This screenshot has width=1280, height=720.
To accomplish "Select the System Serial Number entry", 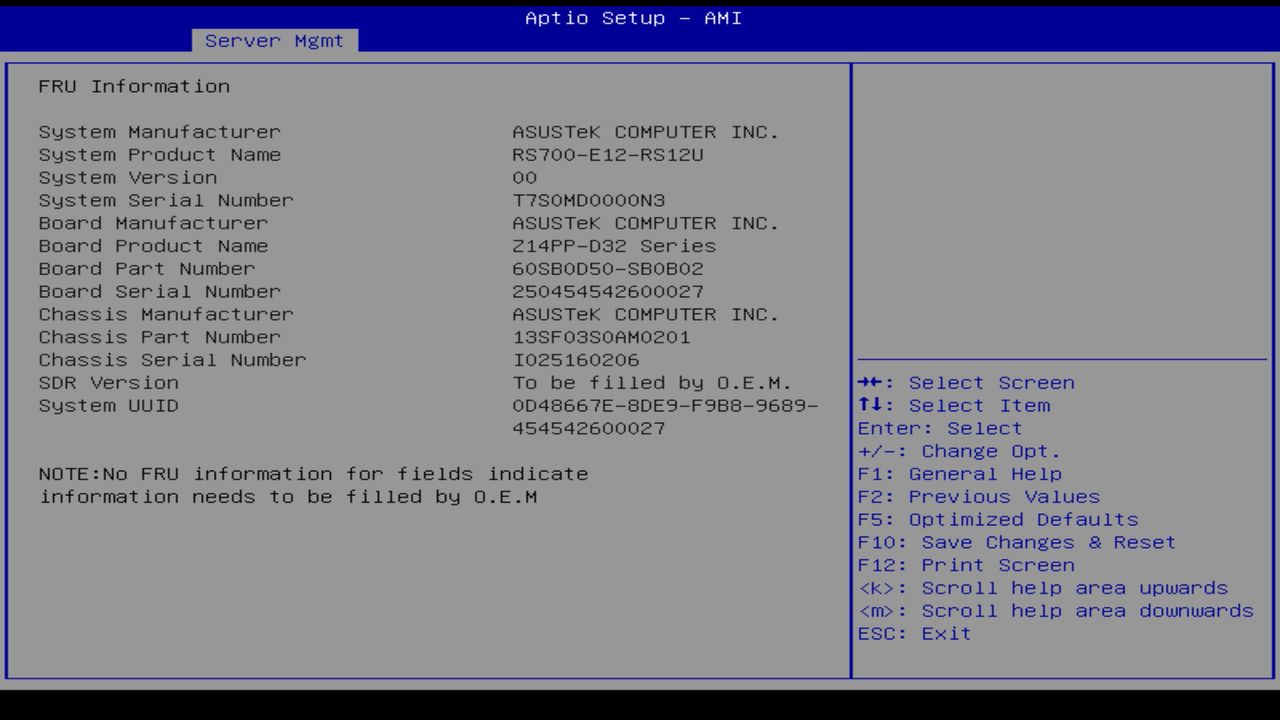I will [166, 200].
